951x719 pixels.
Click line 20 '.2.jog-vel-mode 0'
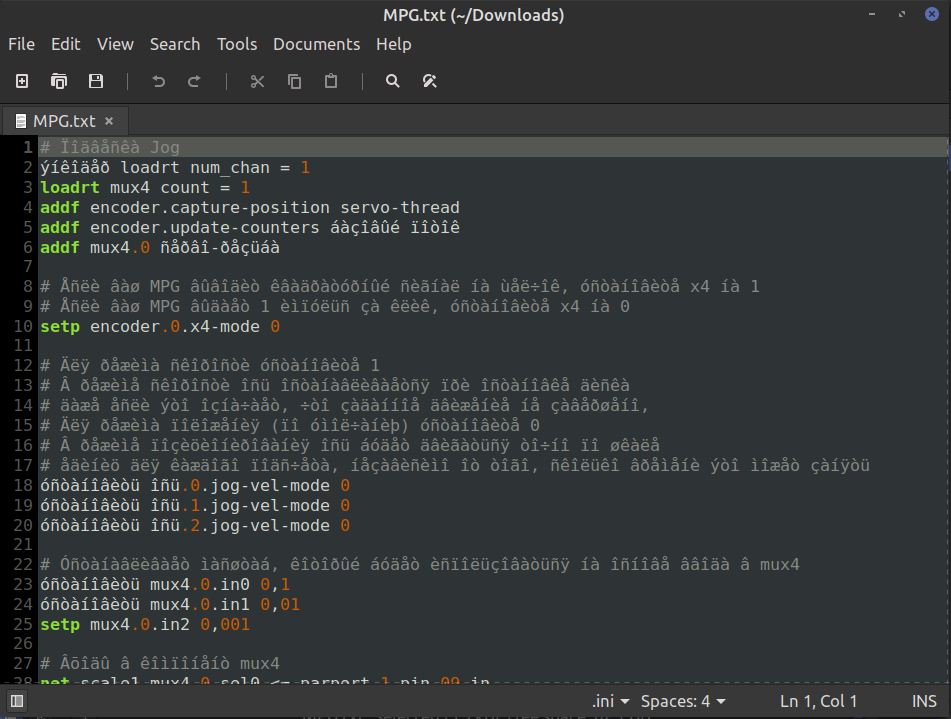tap(265, 525)
